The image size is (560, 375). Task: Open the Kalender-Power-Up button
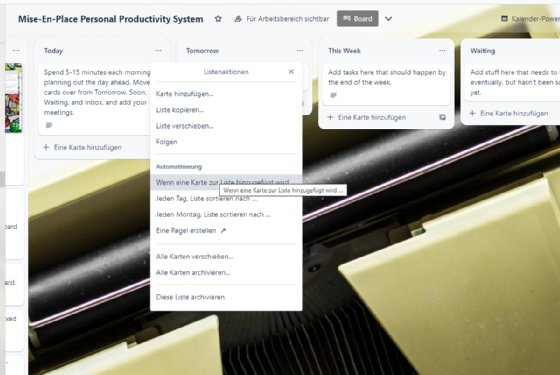(x=530, y=19)
